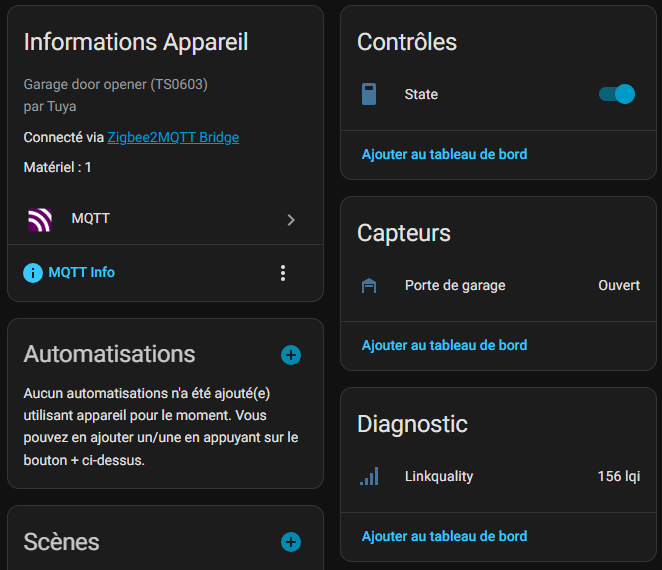Open the Zigbee2MQTT Bridge link
Viewport: 662px width, 570px height.
(x=173, y=137)
